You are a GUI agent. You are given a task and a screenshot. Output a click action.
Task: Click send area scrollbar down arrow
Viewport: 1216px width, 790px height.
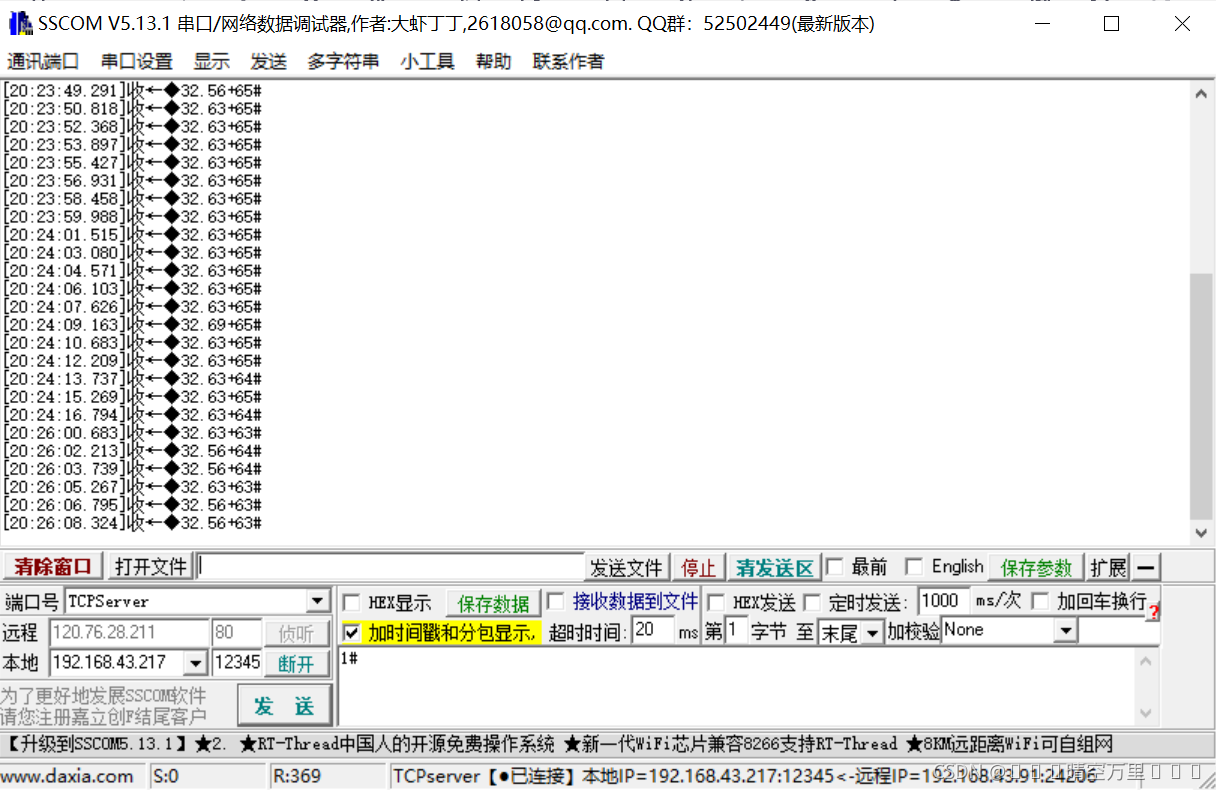click(x=1146, y=714)
